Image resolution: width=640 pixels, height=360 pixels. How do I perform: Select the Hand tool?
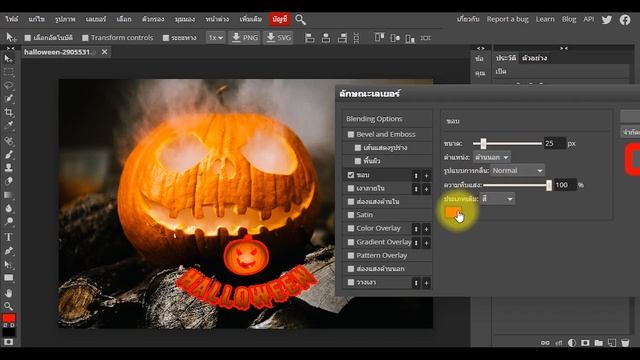(8, 293)
